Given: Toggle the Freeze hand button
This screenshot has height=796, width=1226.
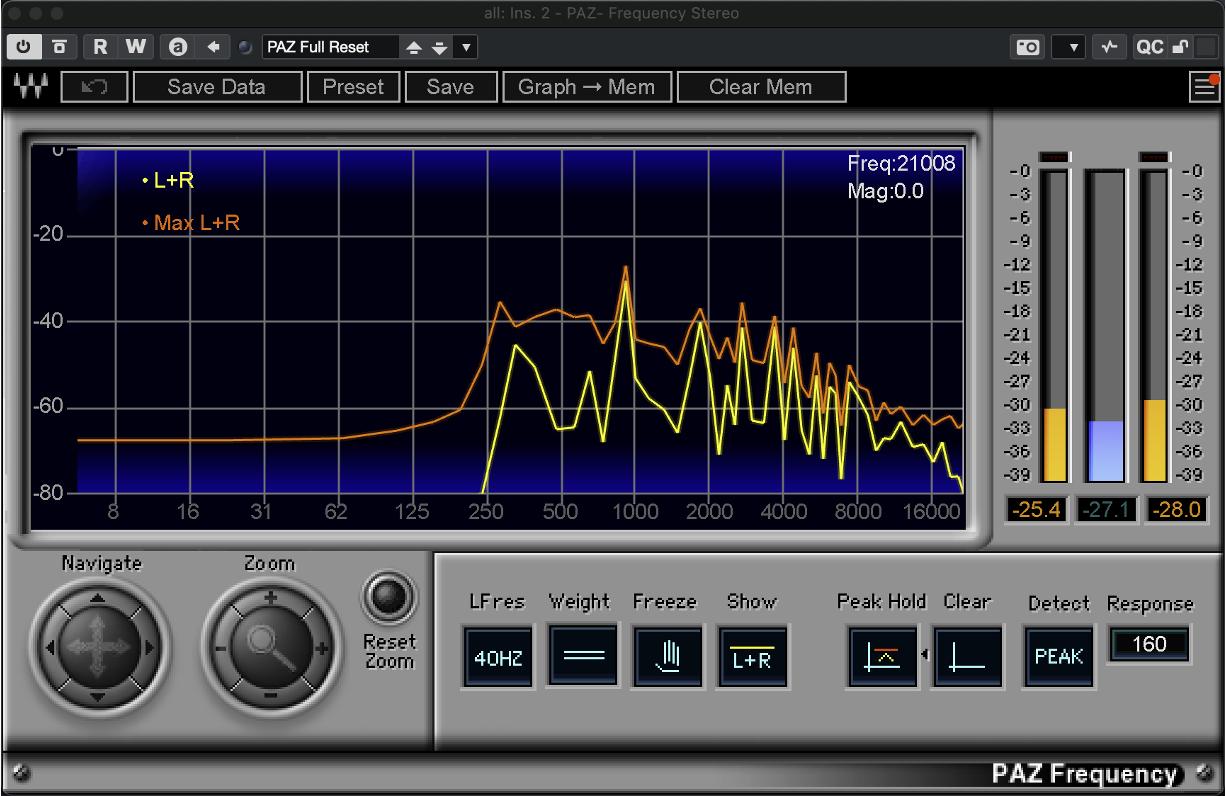Looking at the screenshot, I should point(667,657).
